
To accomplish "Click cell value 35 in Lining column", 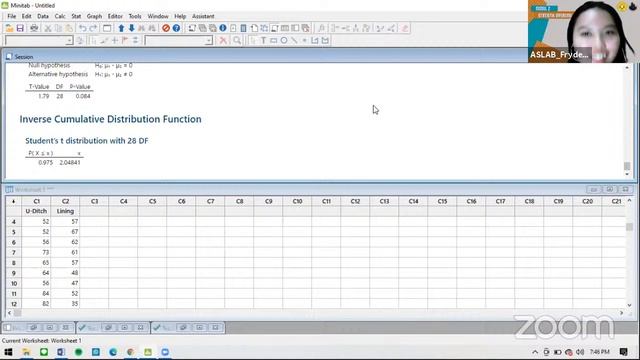I will 65,304.
